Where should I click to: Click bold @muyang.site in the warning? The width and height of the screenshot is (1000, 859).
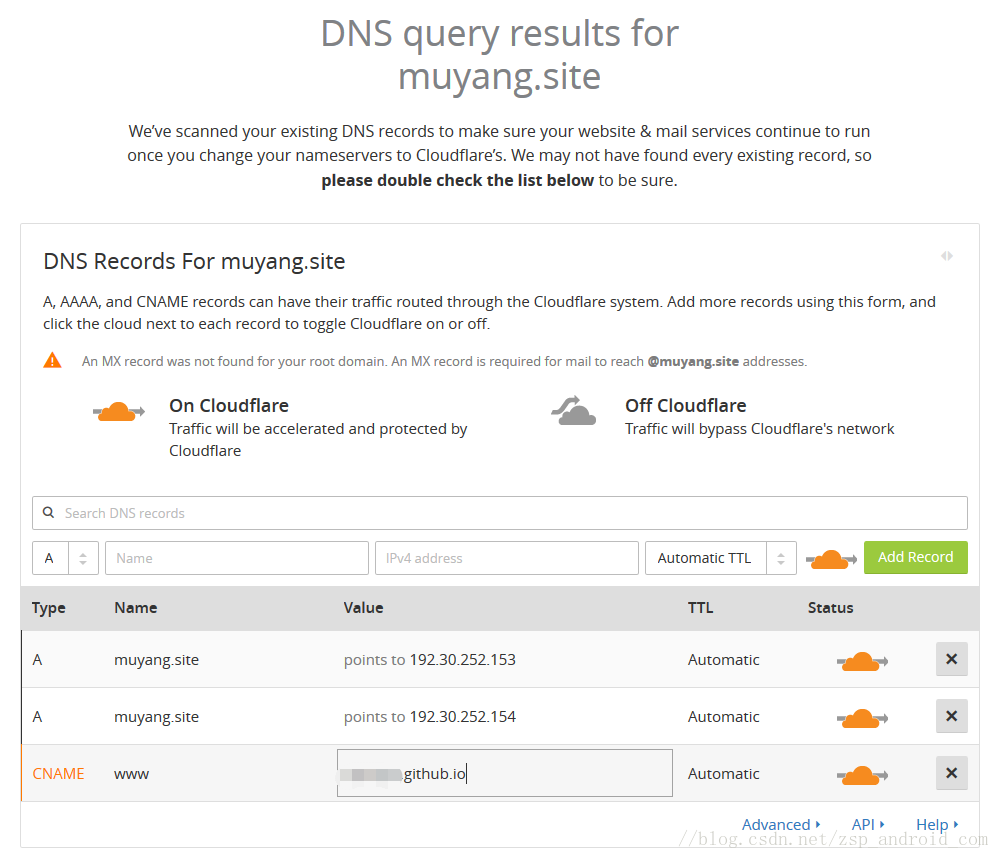point(693,362)
